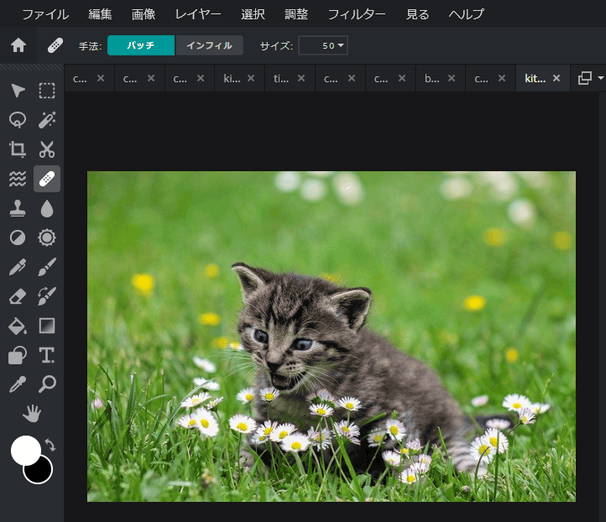Screen dimensions: 606x522
Task: Open the サイズ 50 dropdown
Action: pyautogui.click(x=323, y=46)
